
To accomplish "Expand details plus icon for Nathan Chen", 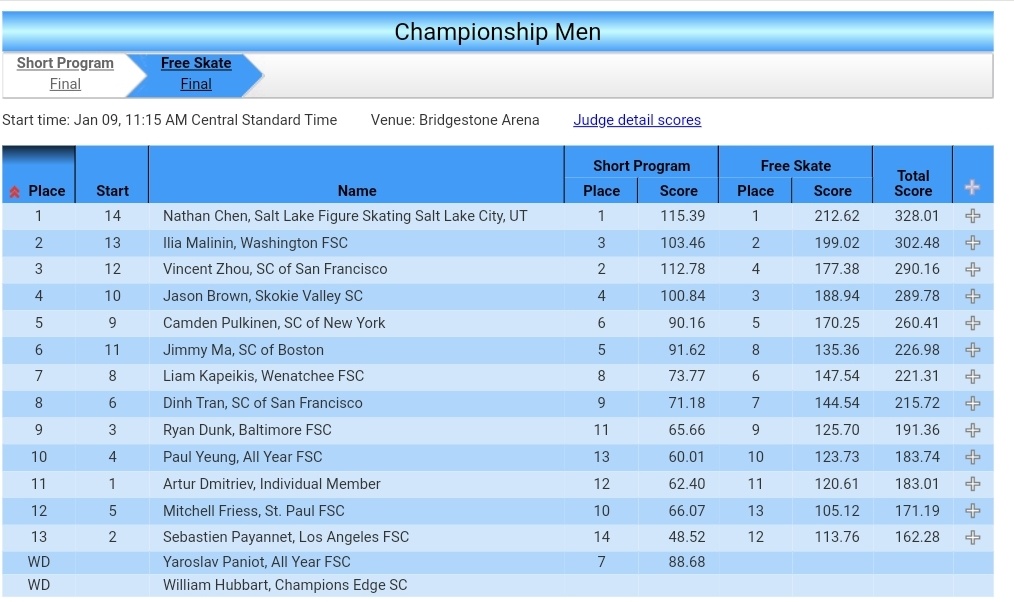I will 973,216.
